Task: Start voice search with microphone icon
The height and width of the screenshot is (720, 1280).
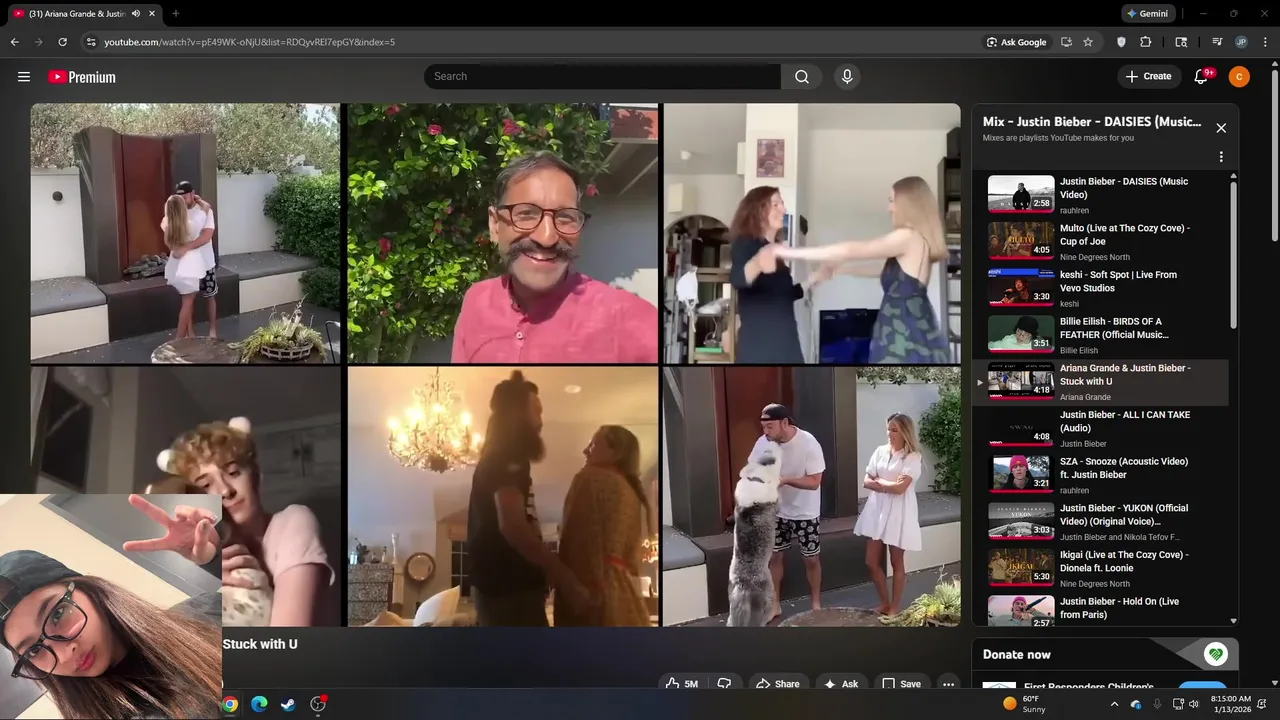Action: pyautogui.click(x=847, y=77)
